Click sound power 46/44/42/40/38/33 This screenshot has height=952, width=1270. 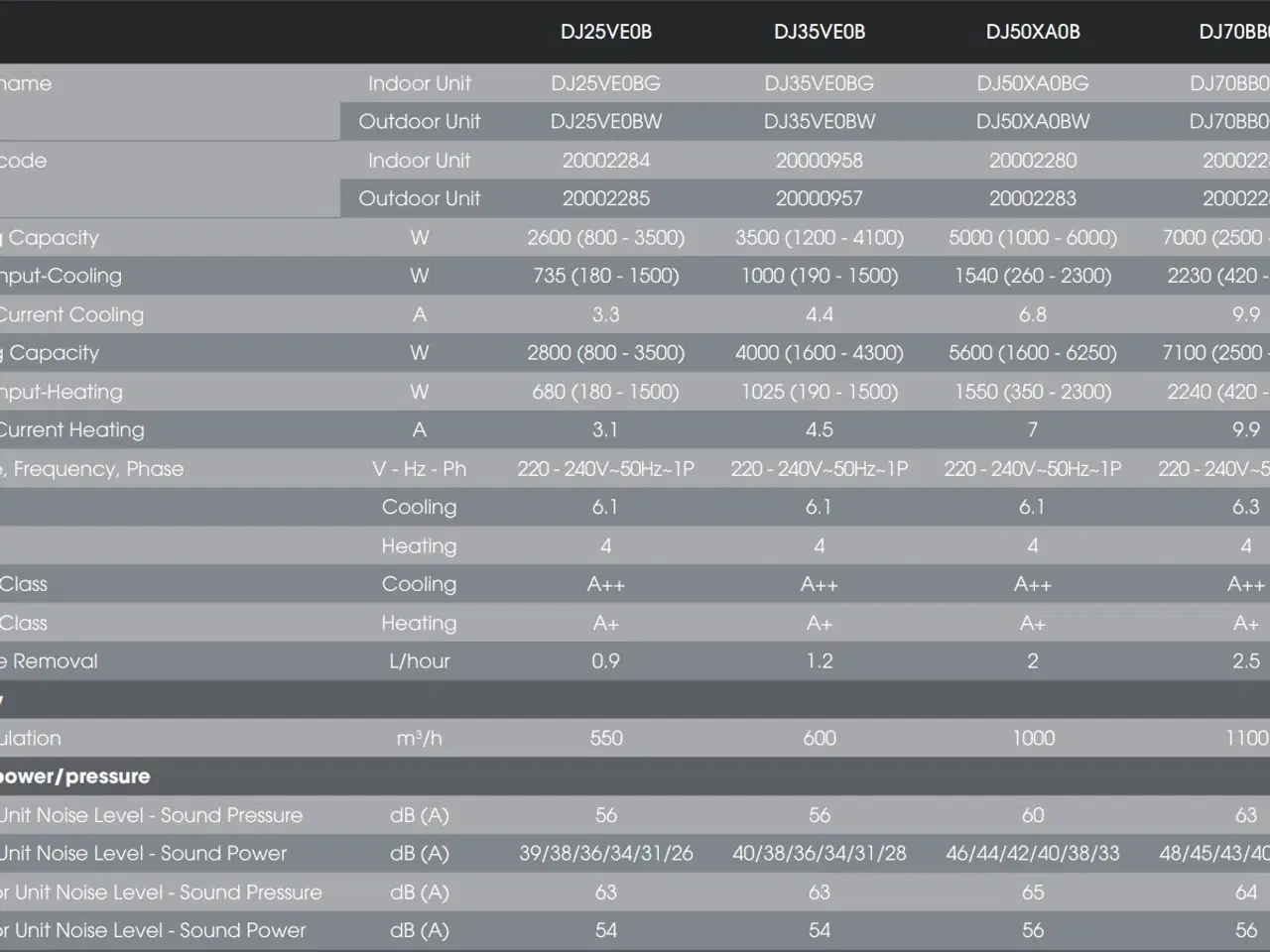1033,854
